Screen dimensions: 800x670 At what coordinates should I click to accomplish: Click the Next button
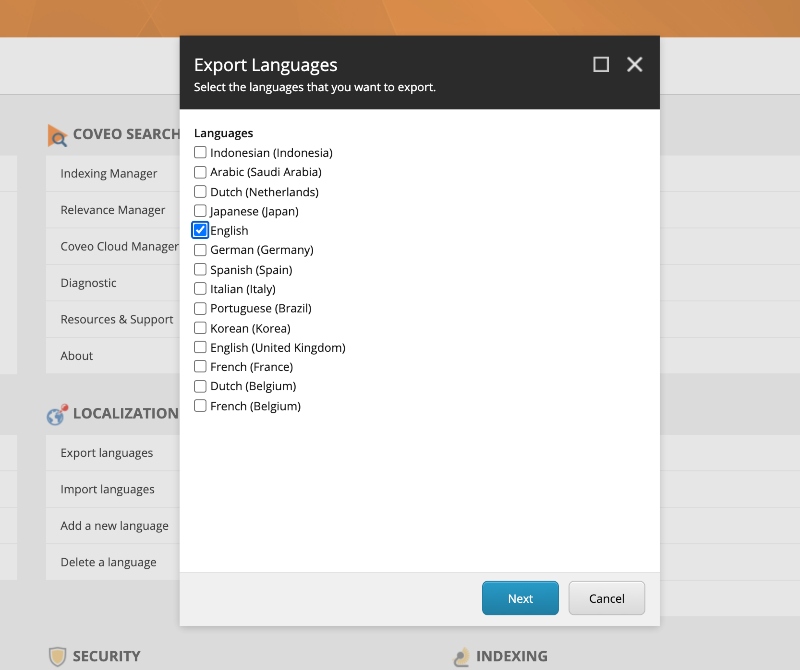pyautogui.click(x=520, y=598)
